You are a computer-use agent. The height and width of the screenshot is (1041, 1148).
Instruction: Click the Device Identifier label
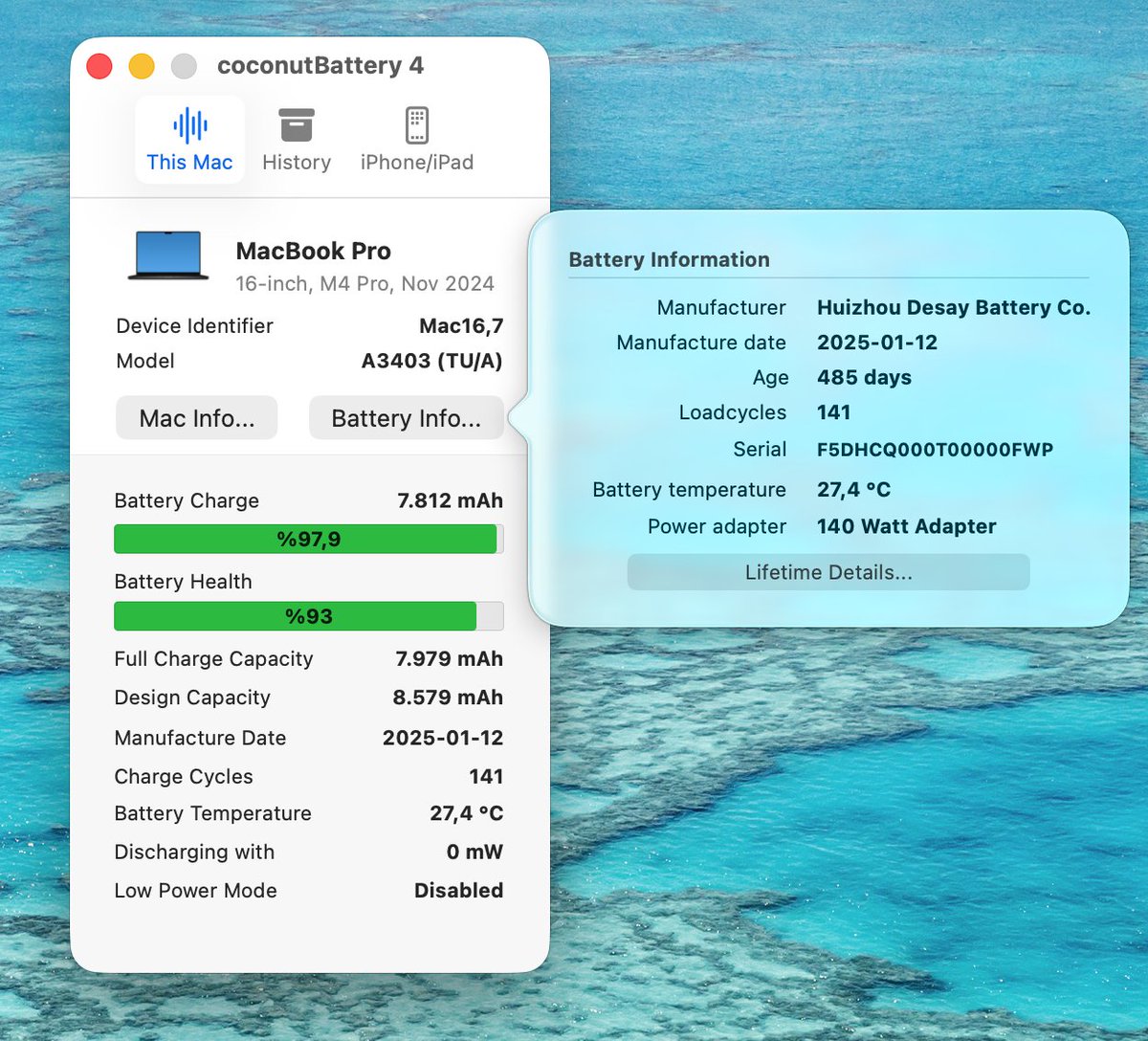coord(194,326)
